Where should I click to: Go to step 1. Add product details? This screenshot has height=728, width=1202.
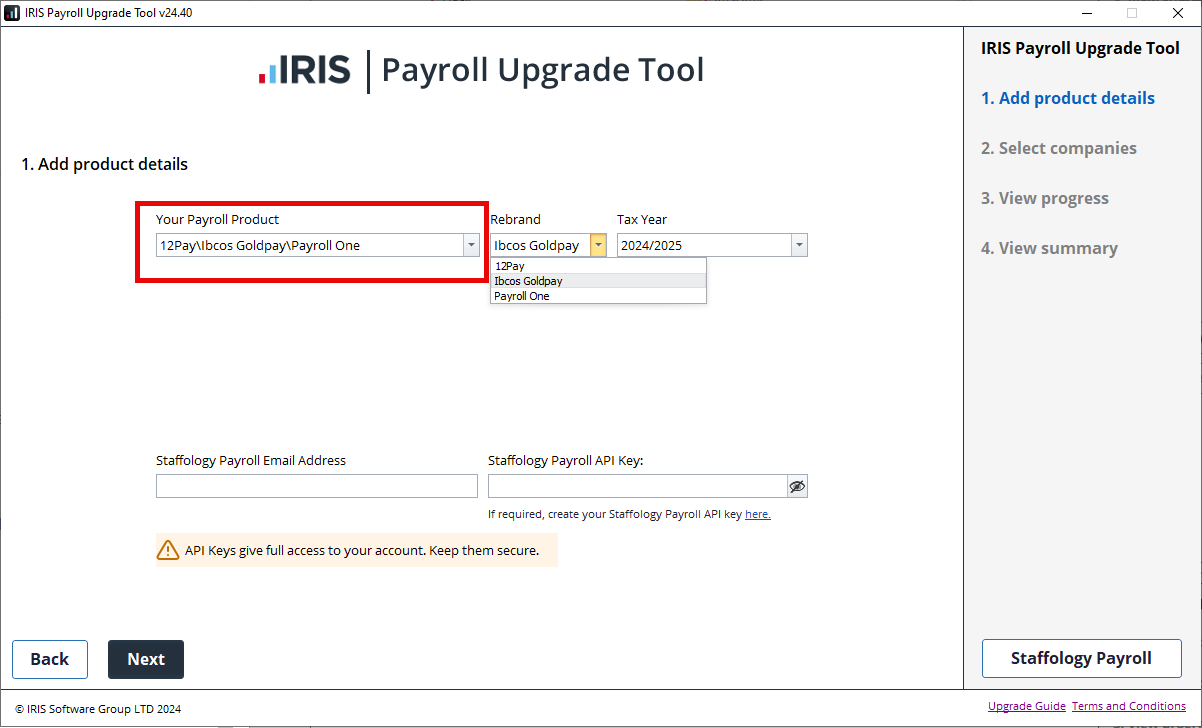[1068, 98]
